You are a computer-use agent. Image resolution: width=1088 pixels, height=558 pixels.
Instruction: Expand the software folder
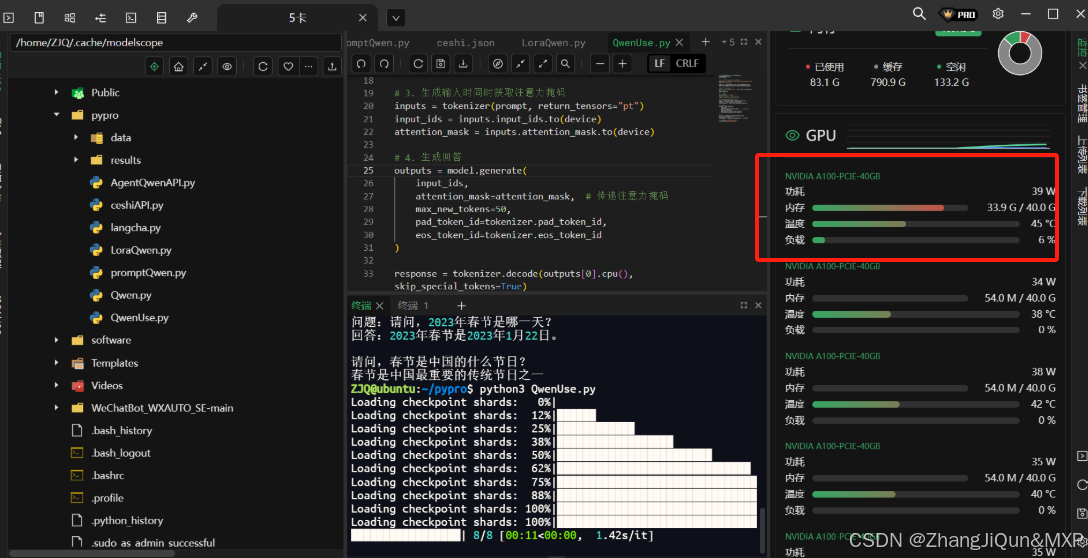[x=57, y=340]
